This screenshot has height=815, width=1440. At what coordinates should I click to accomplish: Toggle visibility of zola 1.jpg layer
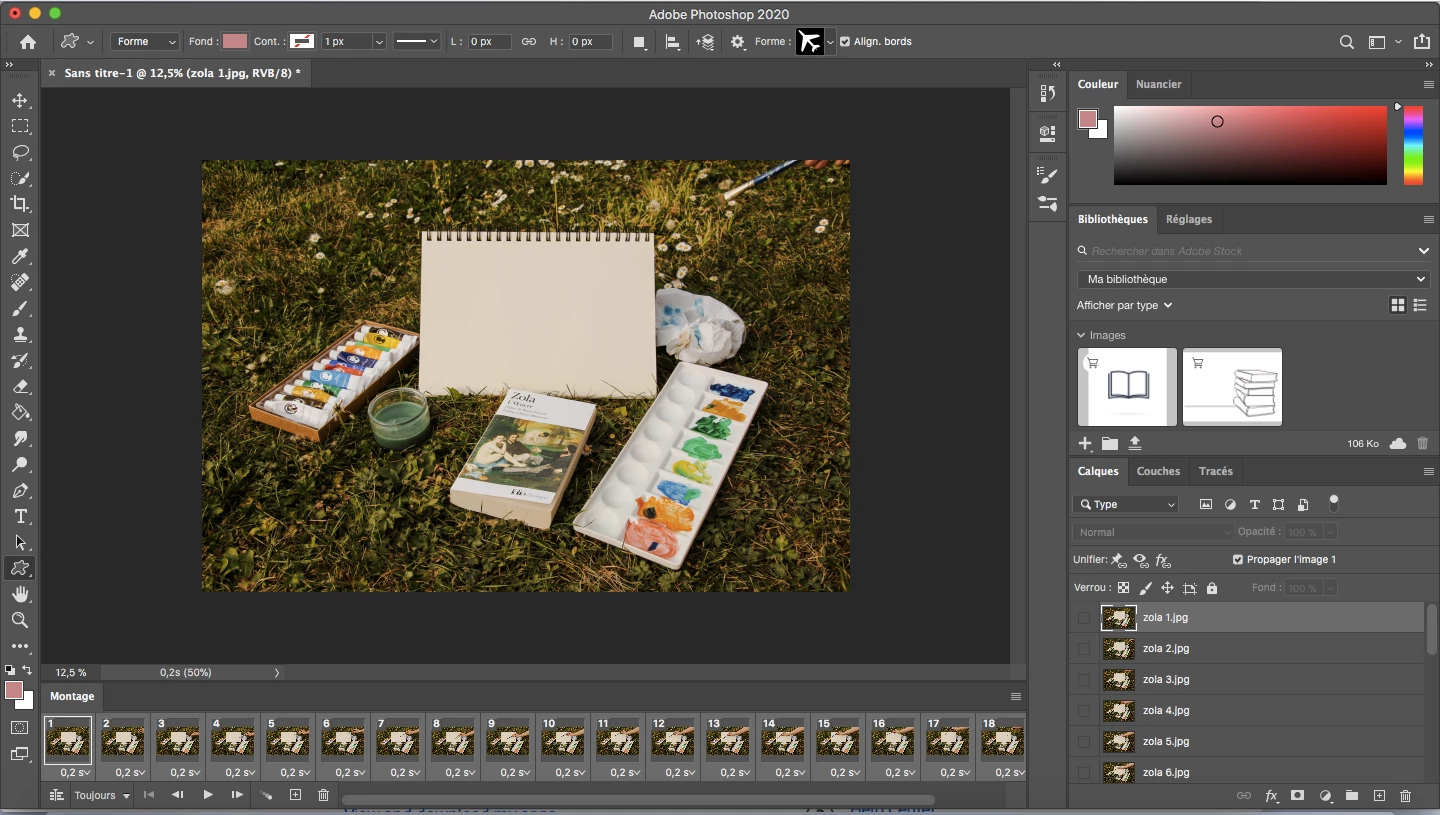click(x=1084, y=618)
